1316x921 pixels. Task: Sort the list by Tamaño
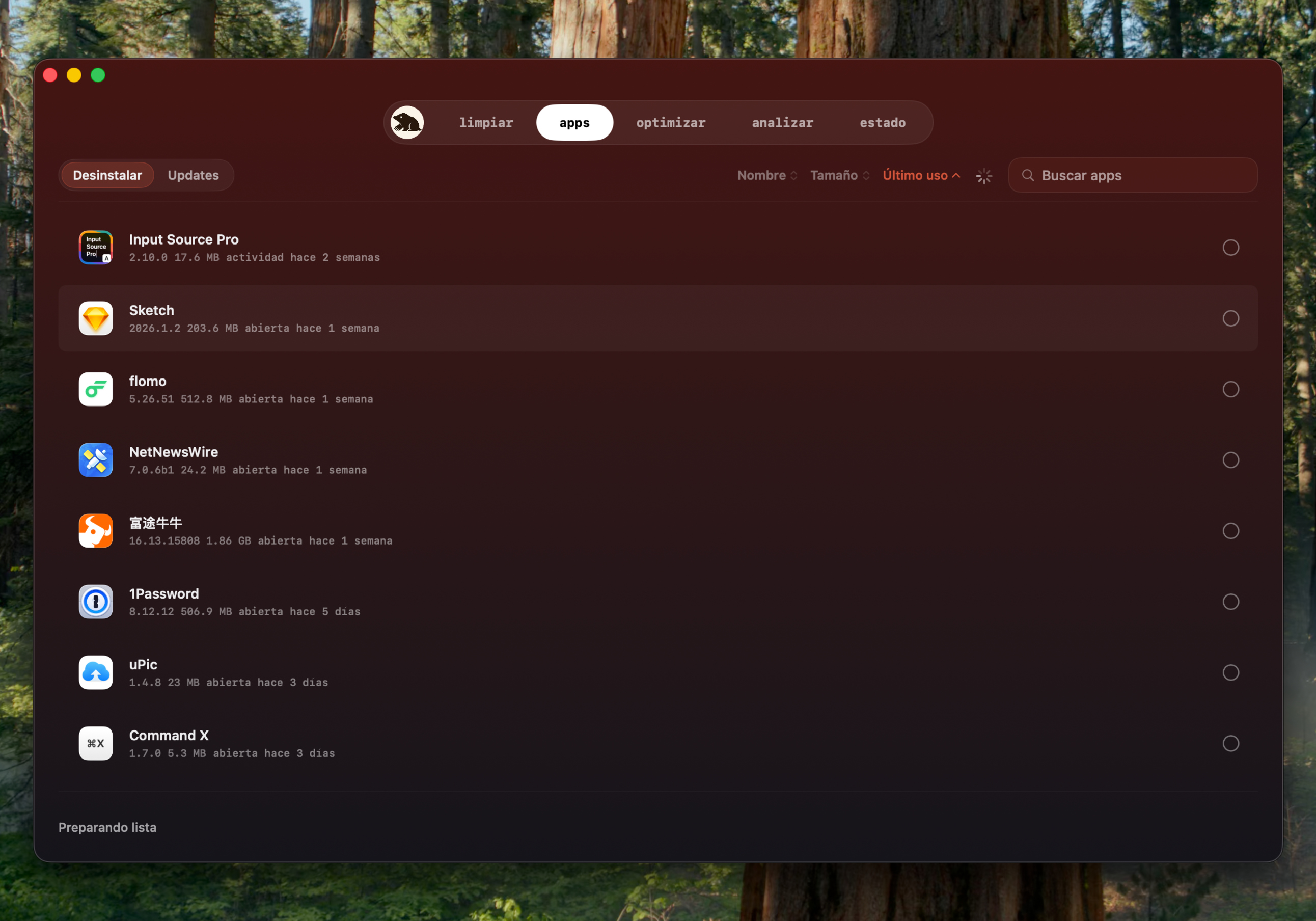pos(840,175)
